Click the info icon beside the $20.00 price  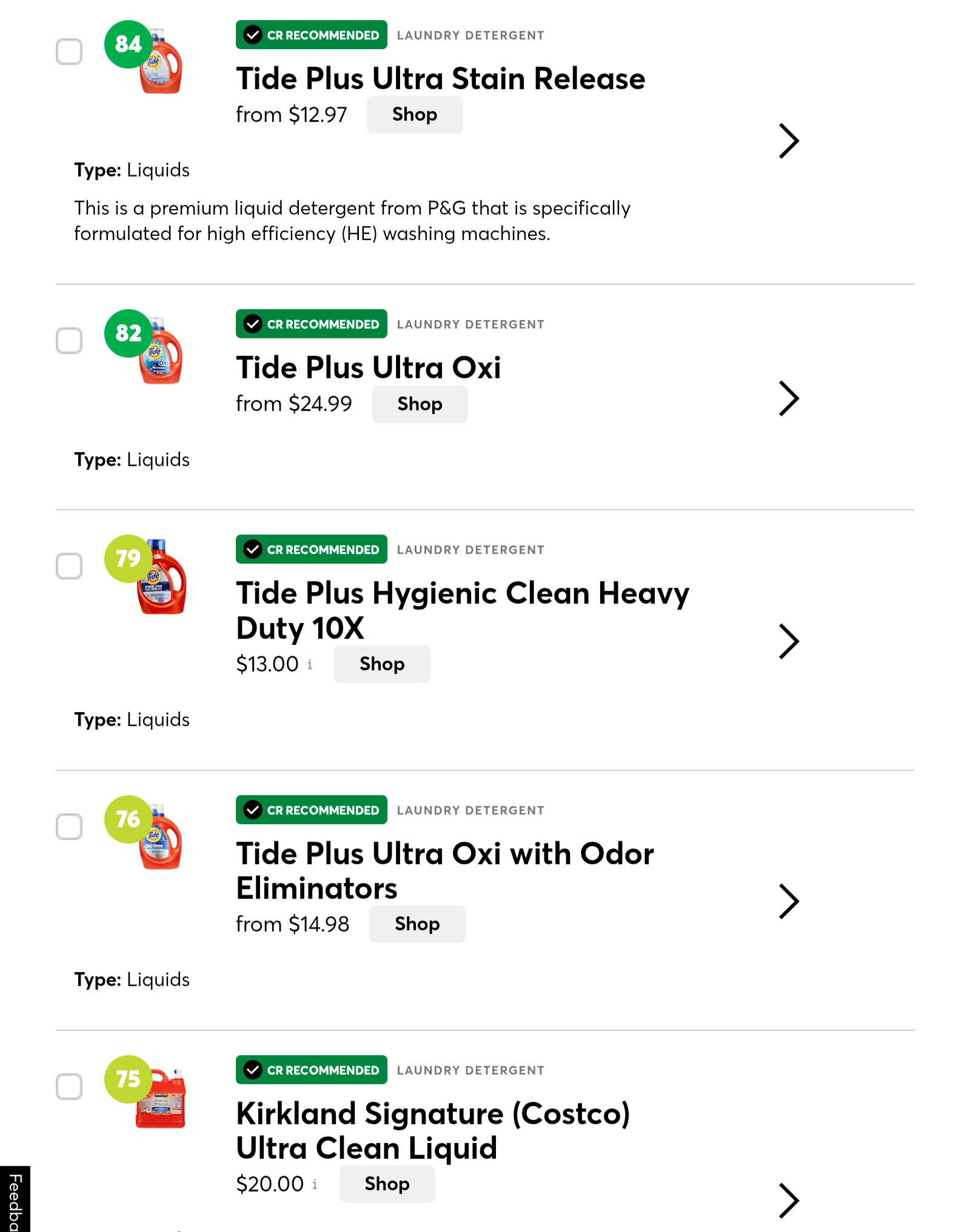click(315, 1184)
